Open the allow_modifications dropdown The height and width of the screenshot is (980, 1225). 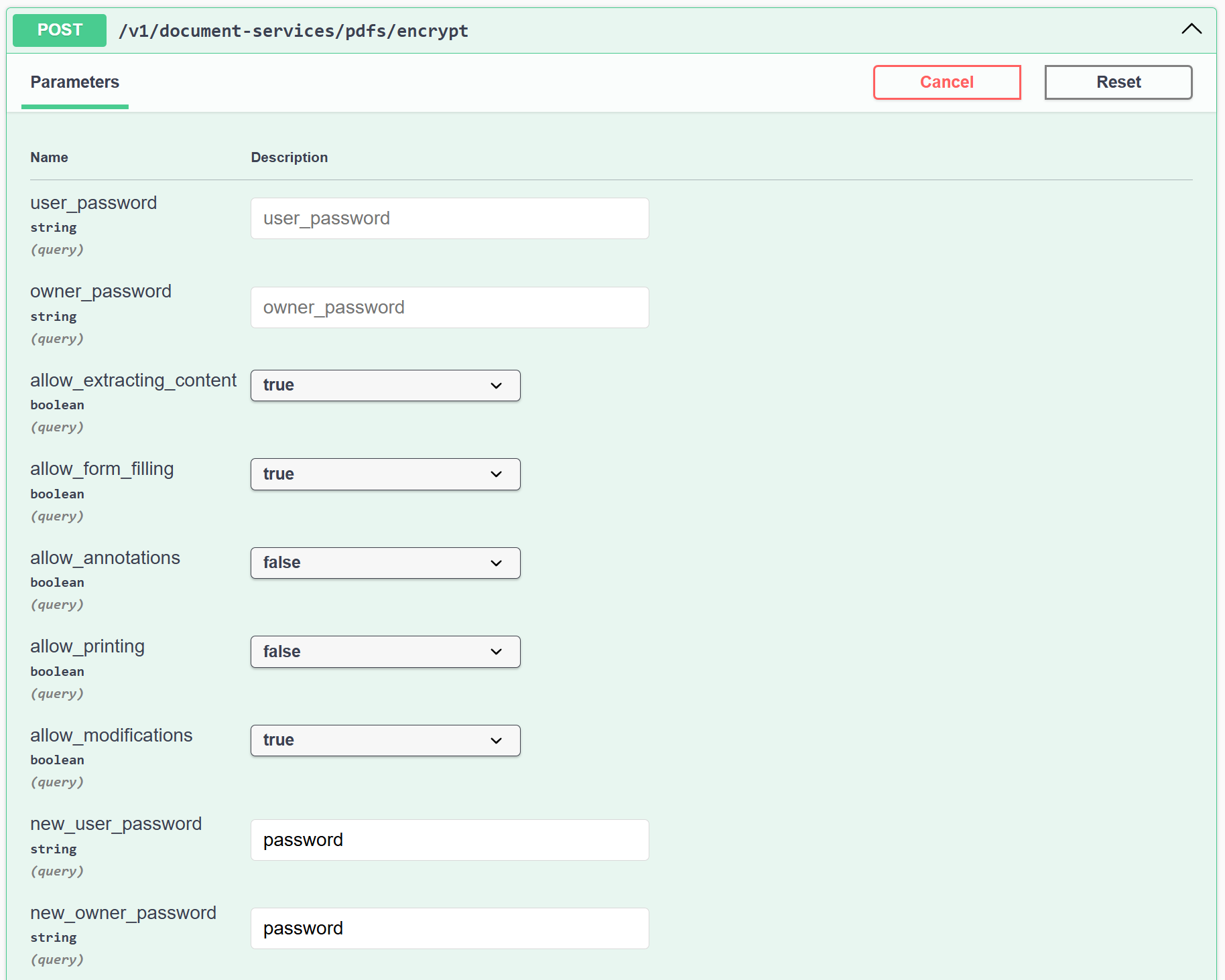(x=385, y=741)
